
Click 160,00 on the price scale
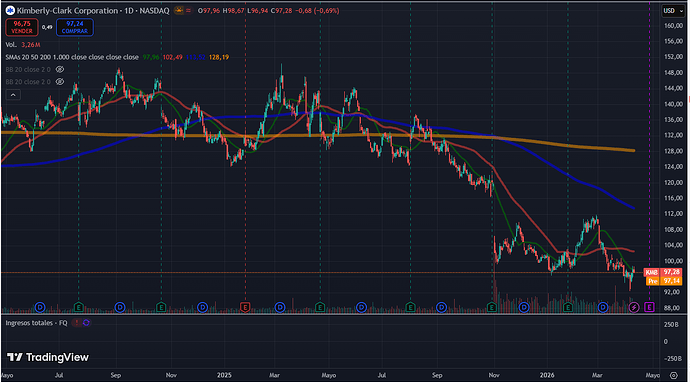click(x=673, y=26)
